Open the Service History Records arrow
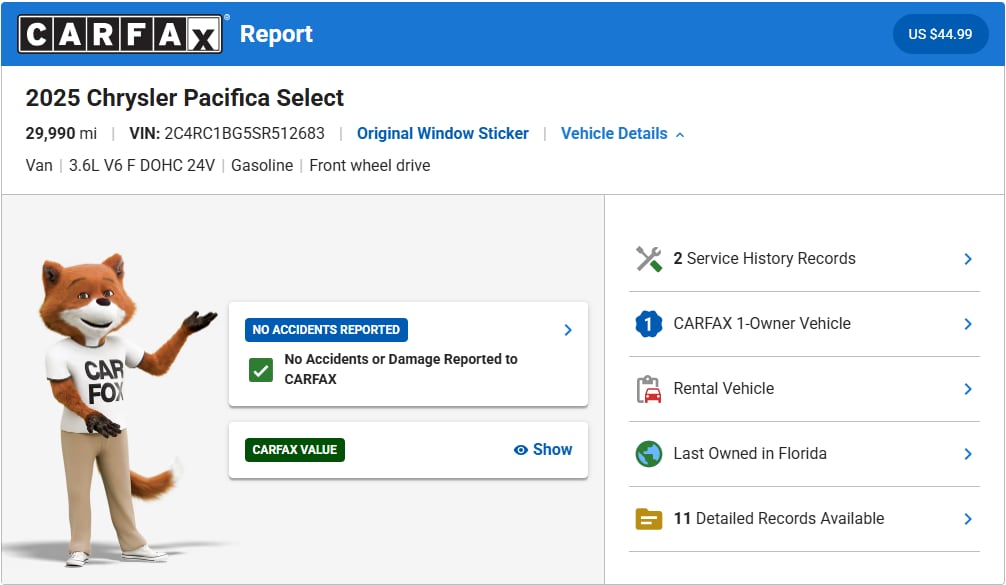Screen dimensions: 1006x585 [x=968, y=259]
